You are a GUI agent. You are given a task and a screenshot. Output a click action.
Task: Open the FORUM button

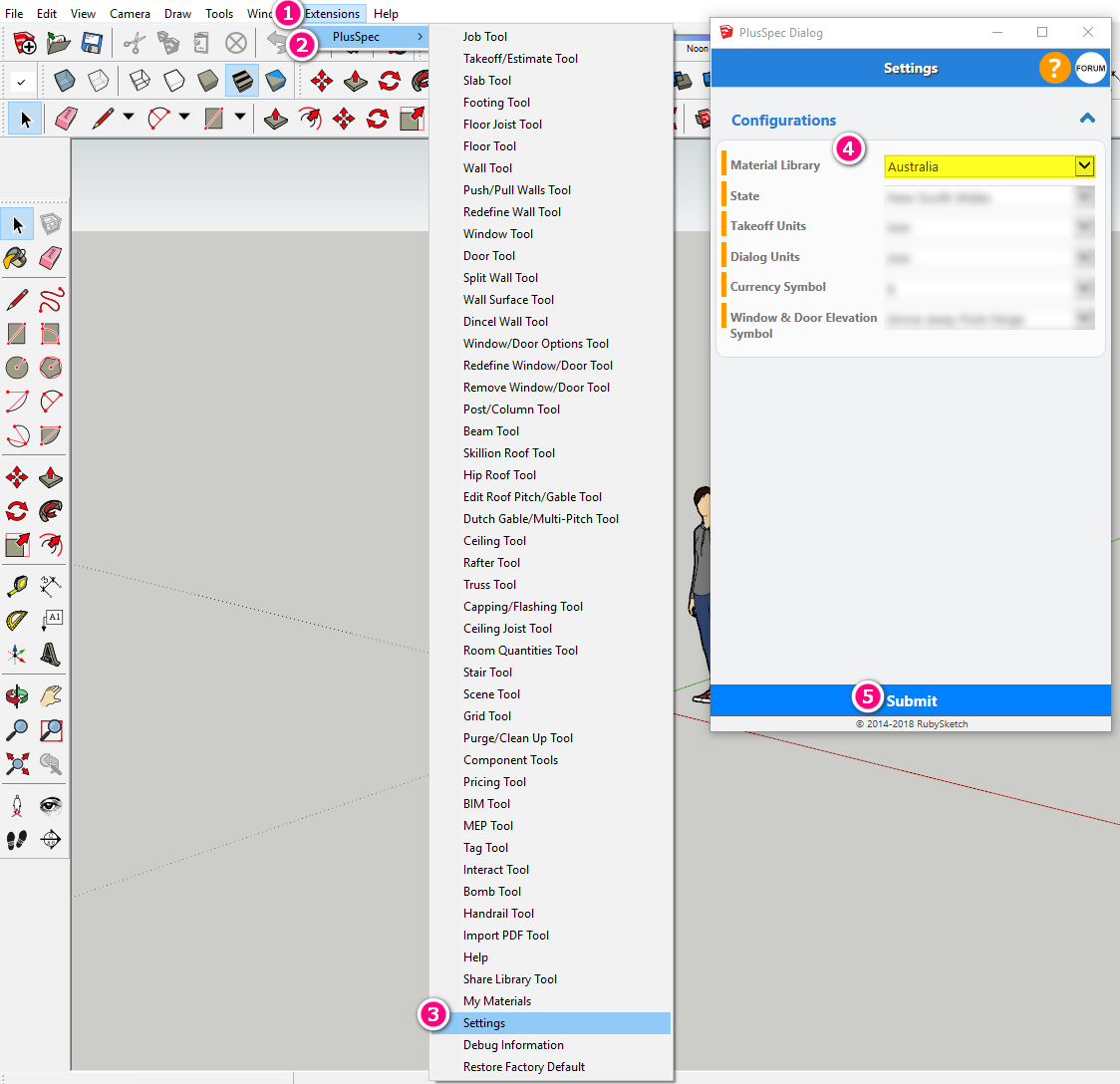(x=1091, y=69)
